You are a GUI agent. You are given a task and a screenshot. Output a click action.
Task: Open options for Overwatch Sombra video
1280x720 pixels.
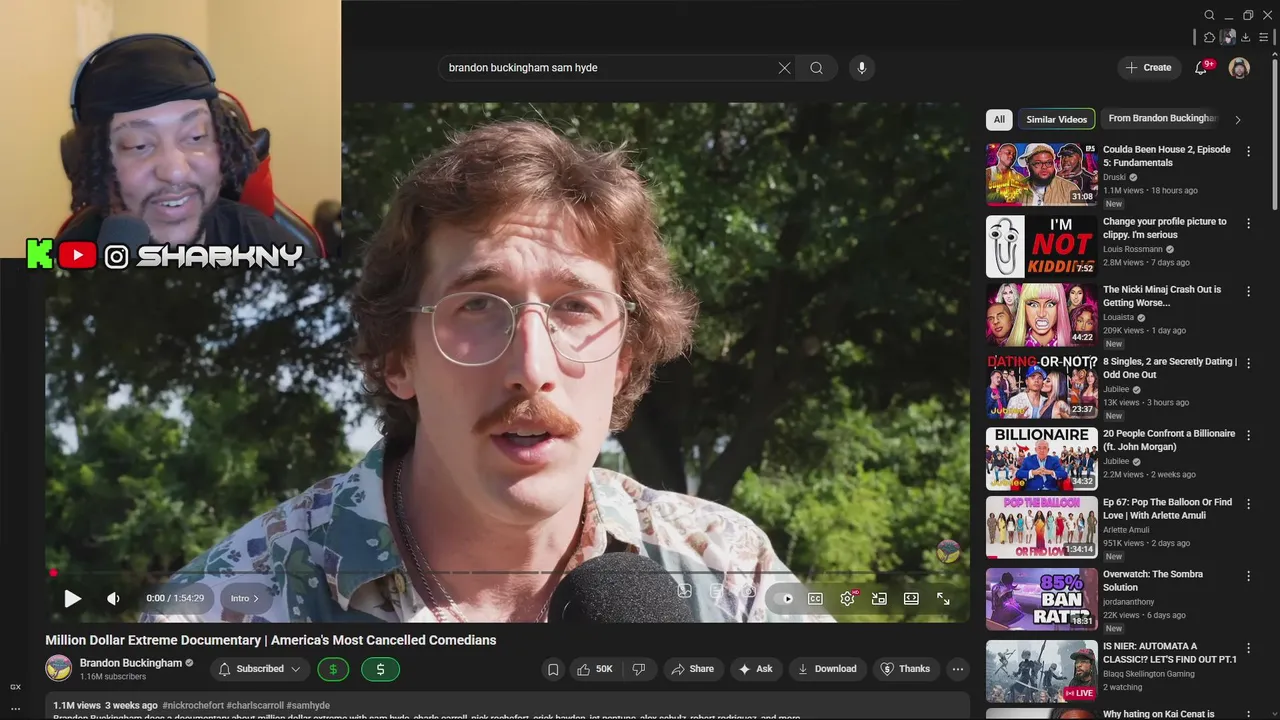(x=1248, y=576)
